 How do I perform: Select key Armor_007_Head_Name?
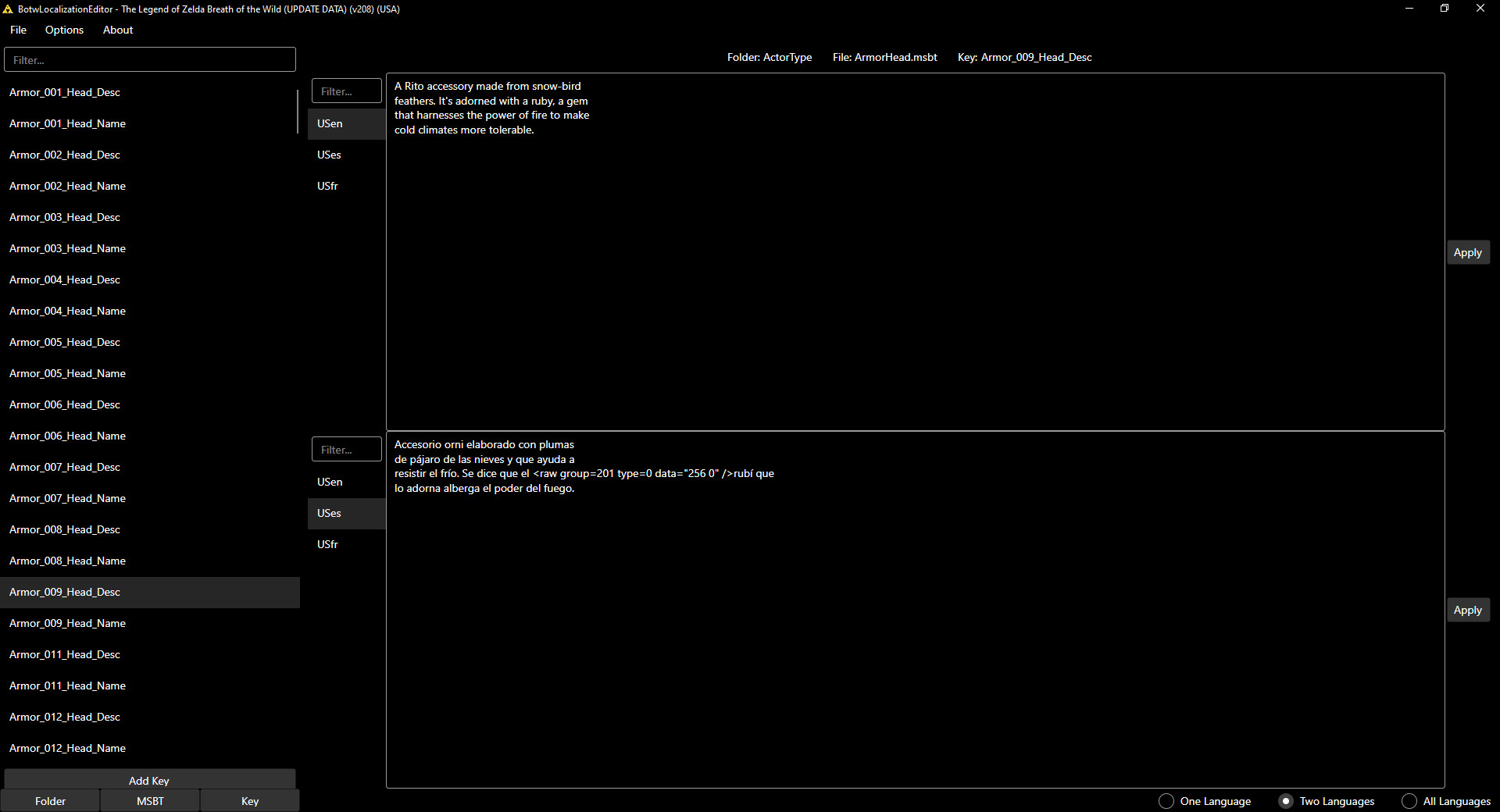150,498
